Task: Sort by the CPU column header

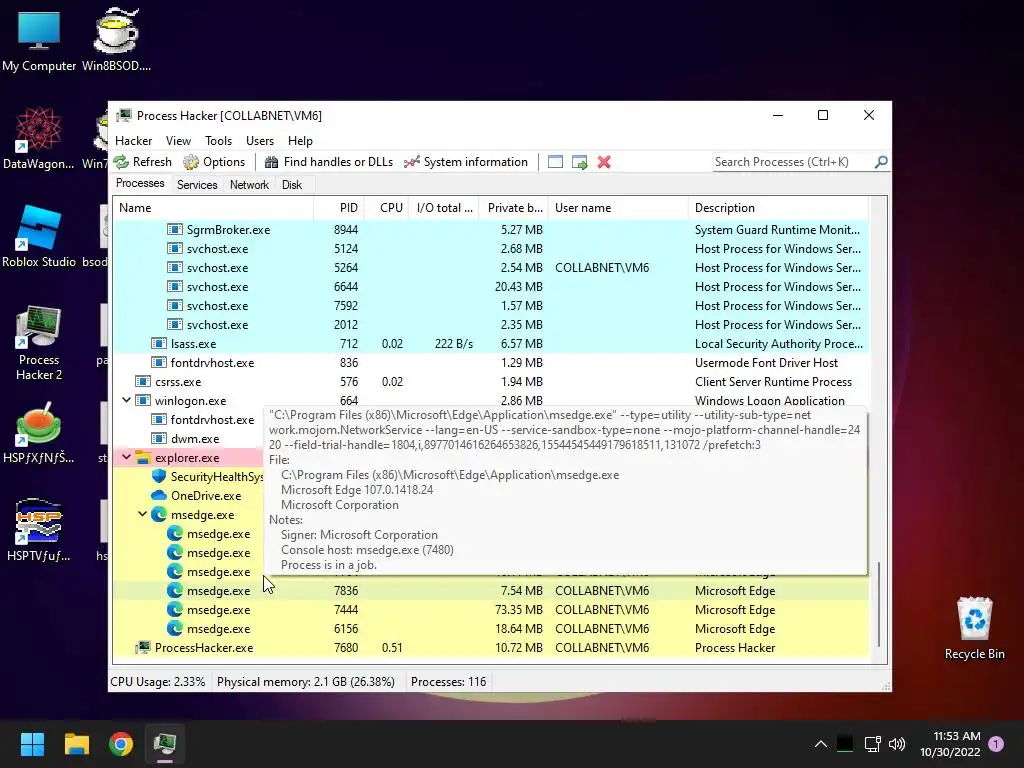Action: click(x=387, y=208)
